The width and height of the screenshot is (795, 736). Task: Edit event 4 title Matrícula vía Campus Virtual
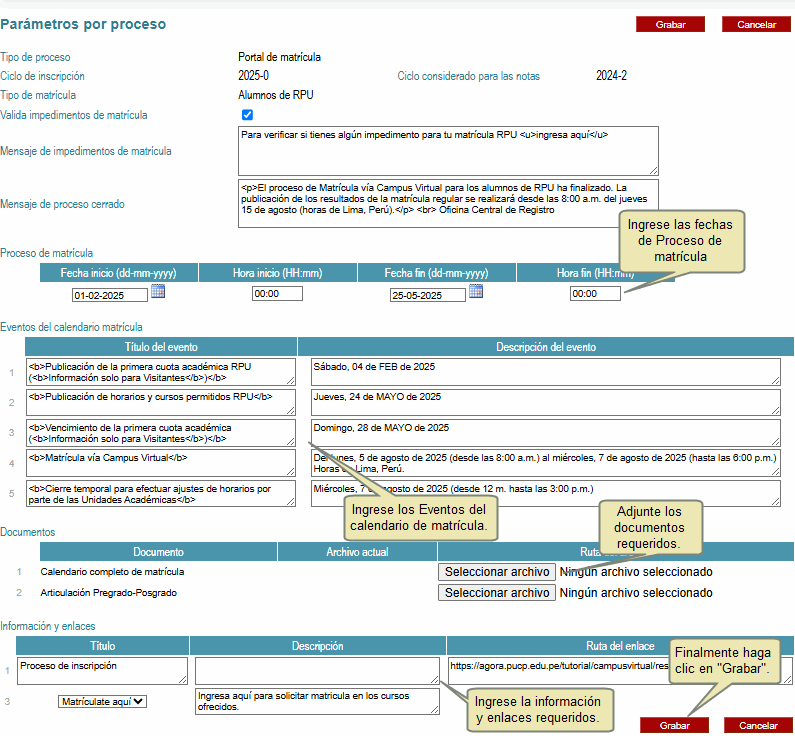coord(161,463)
